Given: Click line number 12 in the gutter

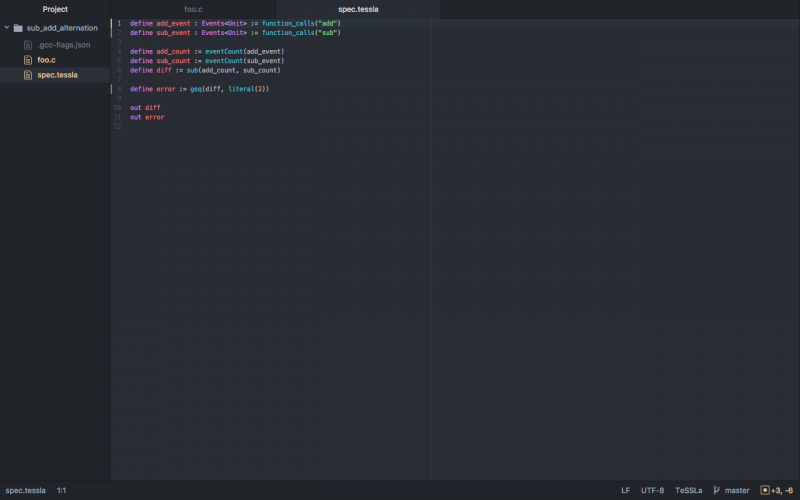Looking at the screenshot, I should click(118, 127).
